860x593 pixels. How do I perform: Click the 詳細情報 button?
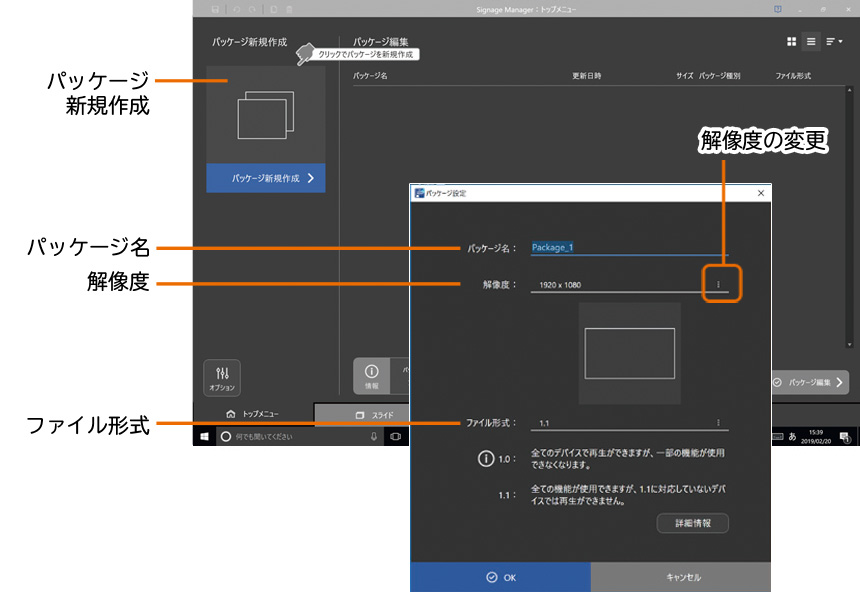[692, 523]
